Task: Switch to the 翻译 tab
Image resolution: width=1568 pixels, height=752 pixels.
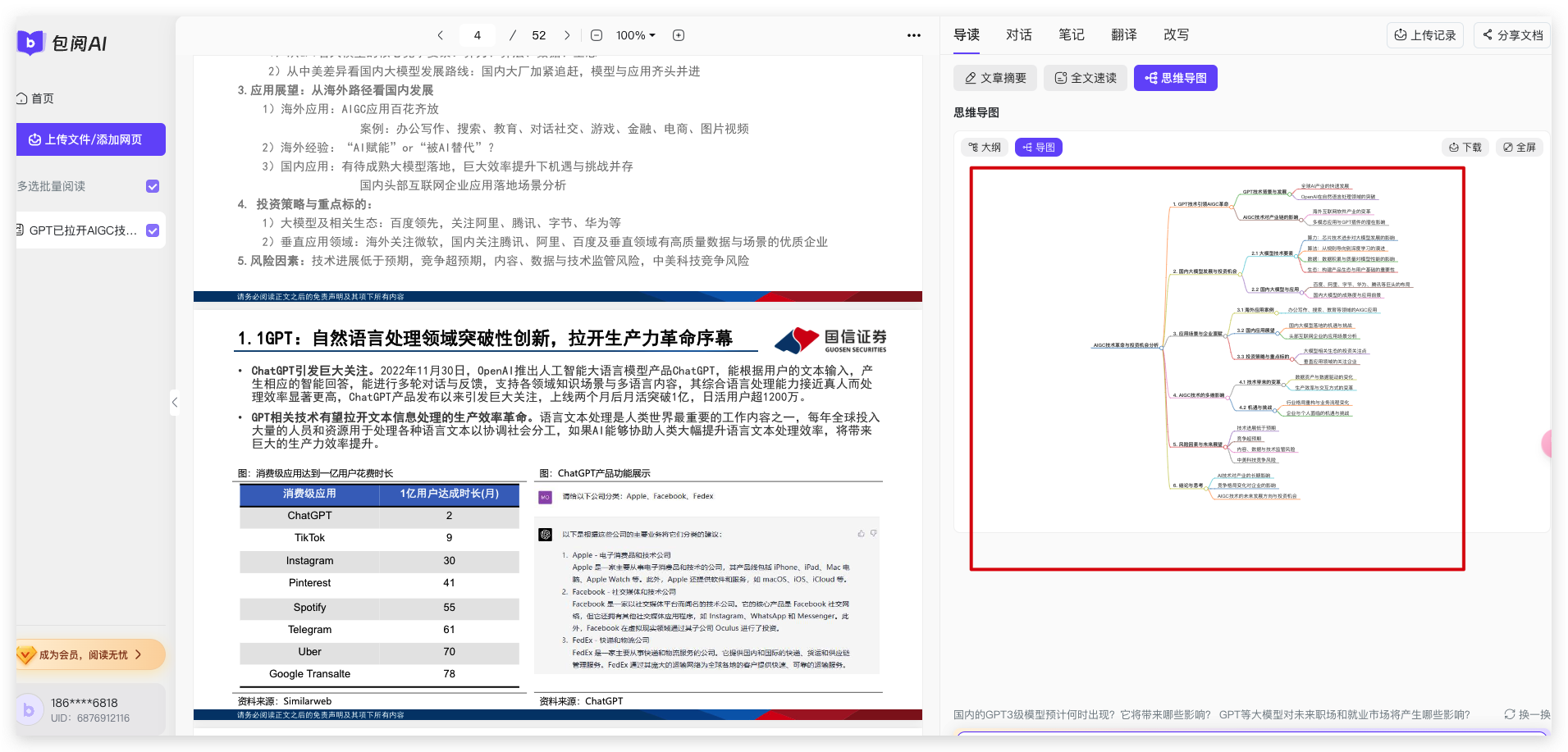Action: coord(1124,34)
